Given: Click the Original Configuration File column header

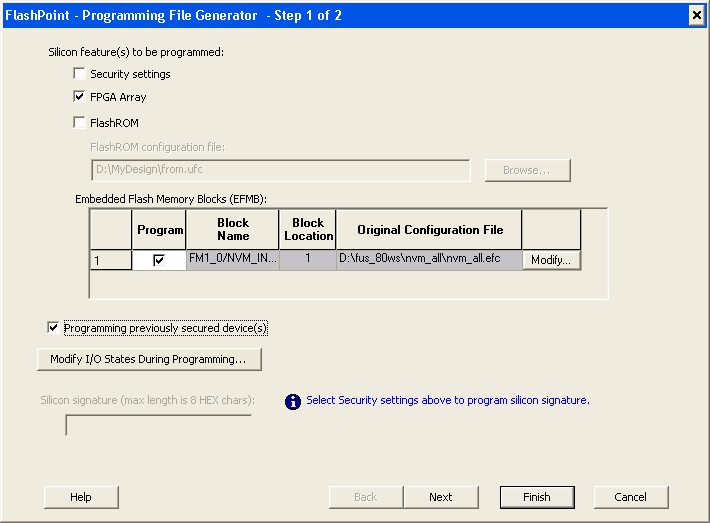Looking at the screenshot, I should 429,230.
